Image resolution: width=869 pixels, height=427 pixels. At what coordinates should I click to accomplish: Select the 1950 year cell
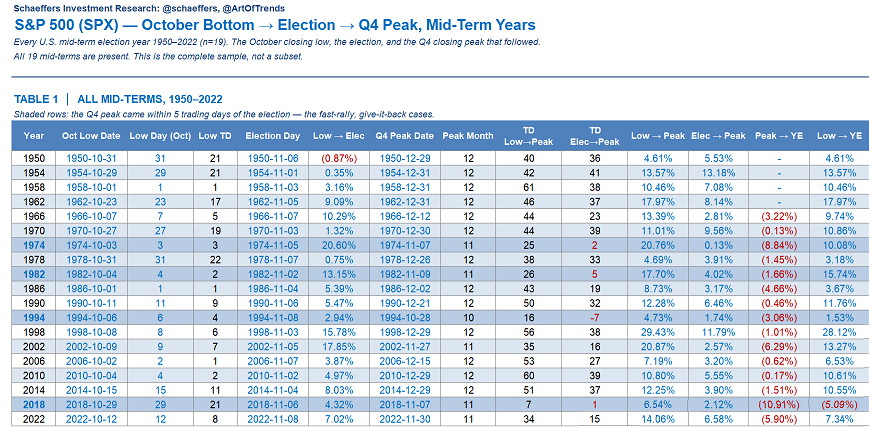tap(34, 159)
